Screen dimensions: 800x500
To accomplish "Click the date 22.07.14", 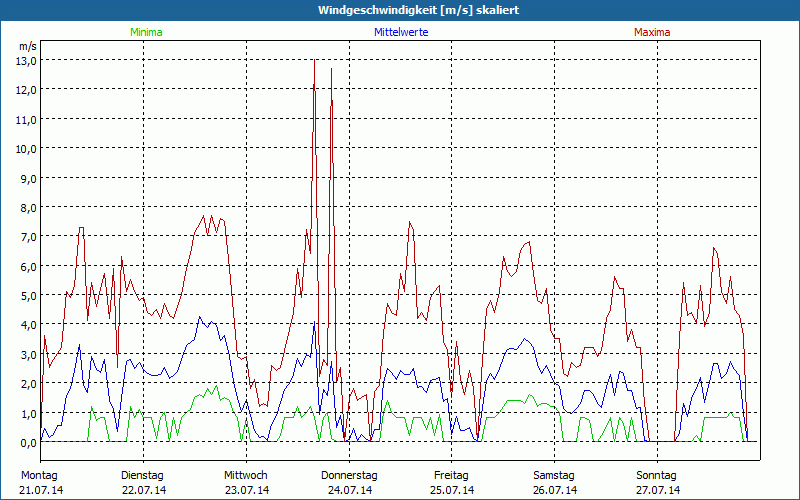I will 144,491.
